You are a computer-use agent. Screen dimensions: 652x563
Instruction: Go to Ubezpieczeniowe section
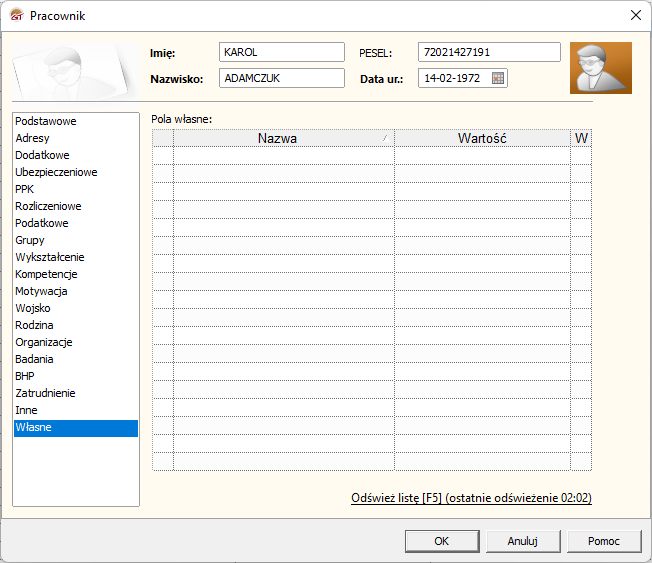[76, 172]
